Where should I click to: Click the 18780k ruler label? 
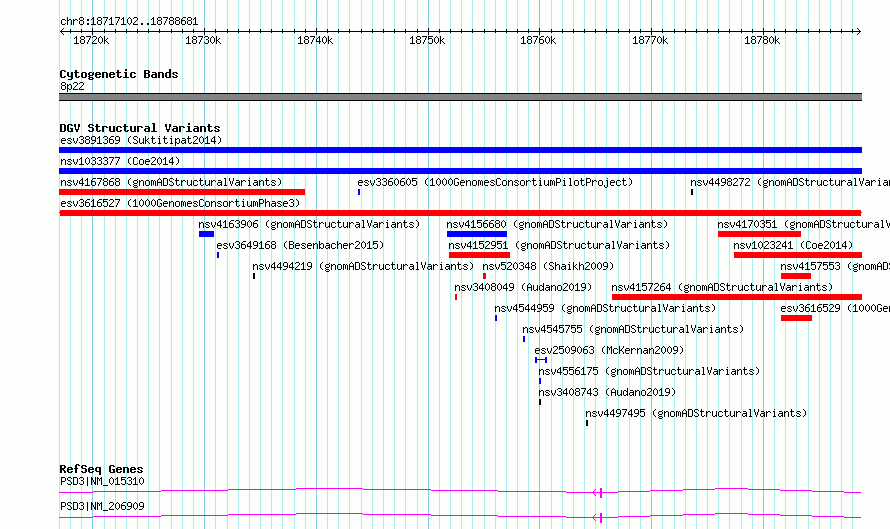tap(762, 40)
